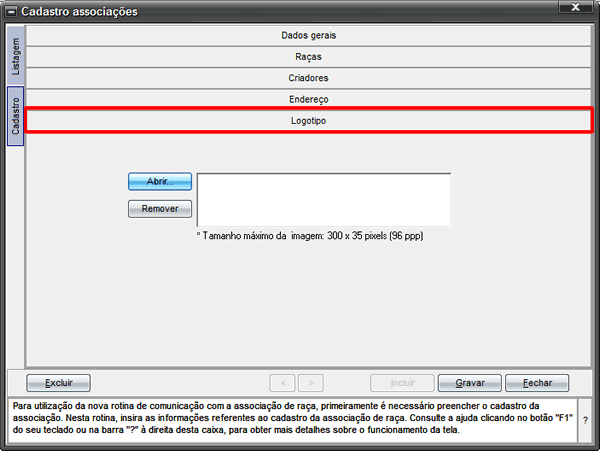The width and height of the screenshot is (600, 451).
Task: Expand the Raças section
Action: [x=308, y=57]
